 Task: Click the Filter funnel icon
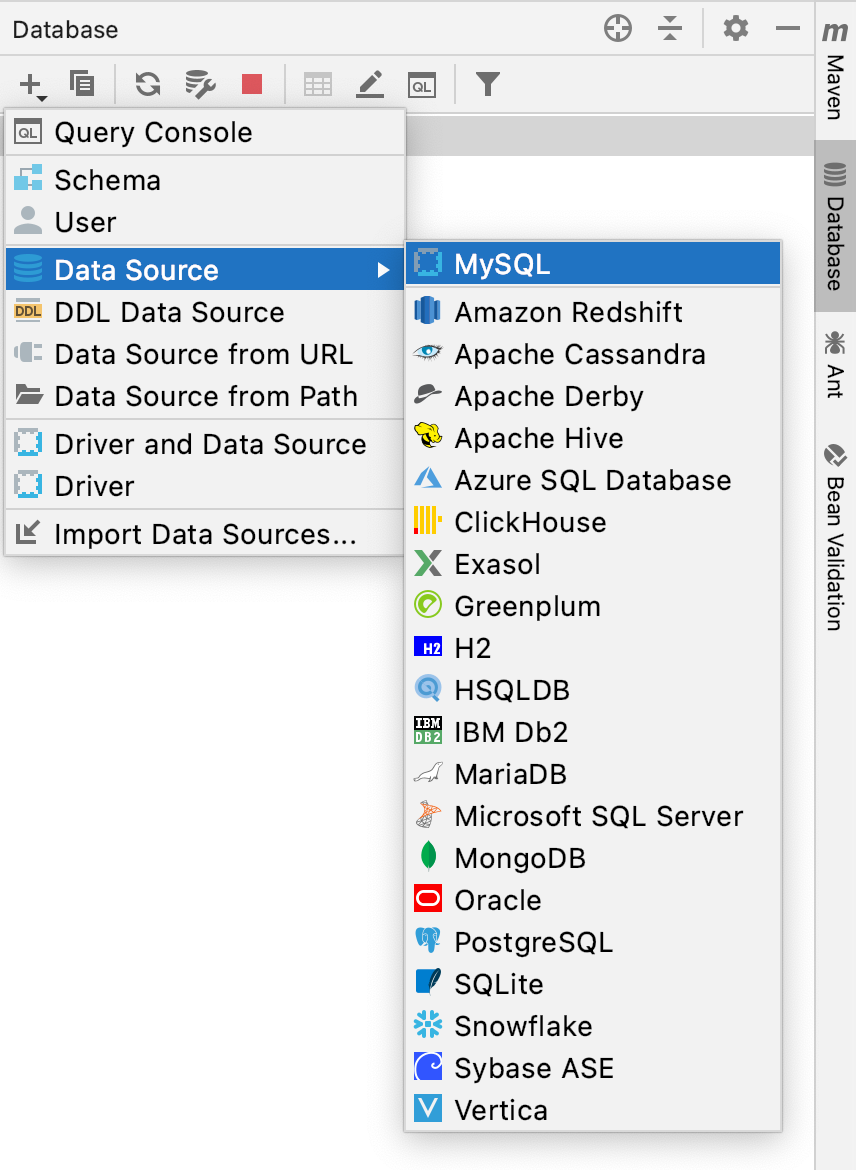[x=487, y=85]
